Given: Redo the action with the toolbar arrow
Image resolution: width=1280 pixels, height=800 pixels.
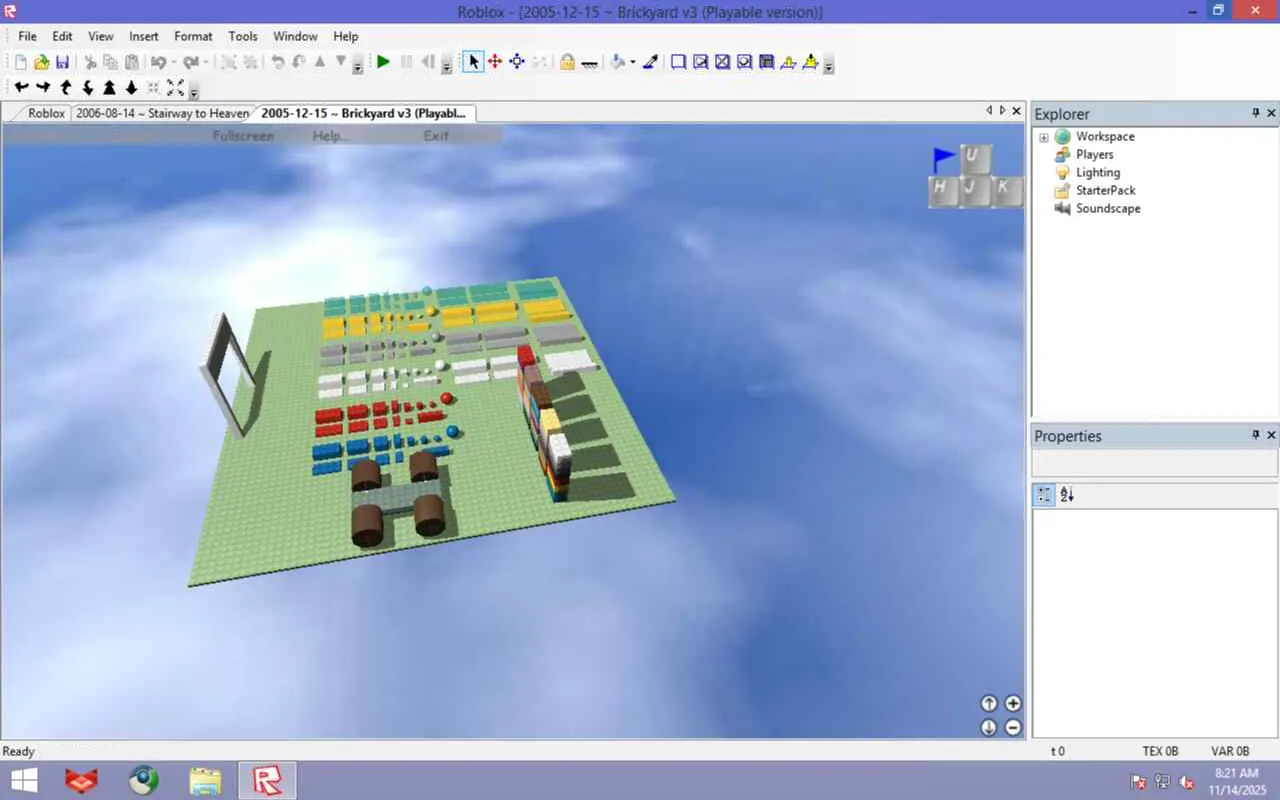Looking at the screenshot, I should pyautogui.click(x=189, y=62).
